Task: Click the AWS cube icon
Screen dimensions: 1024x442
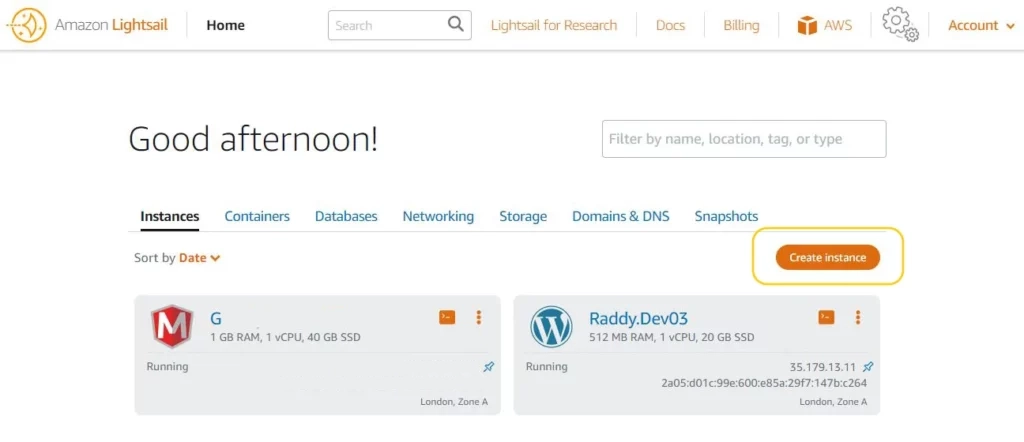Action: 807,25
